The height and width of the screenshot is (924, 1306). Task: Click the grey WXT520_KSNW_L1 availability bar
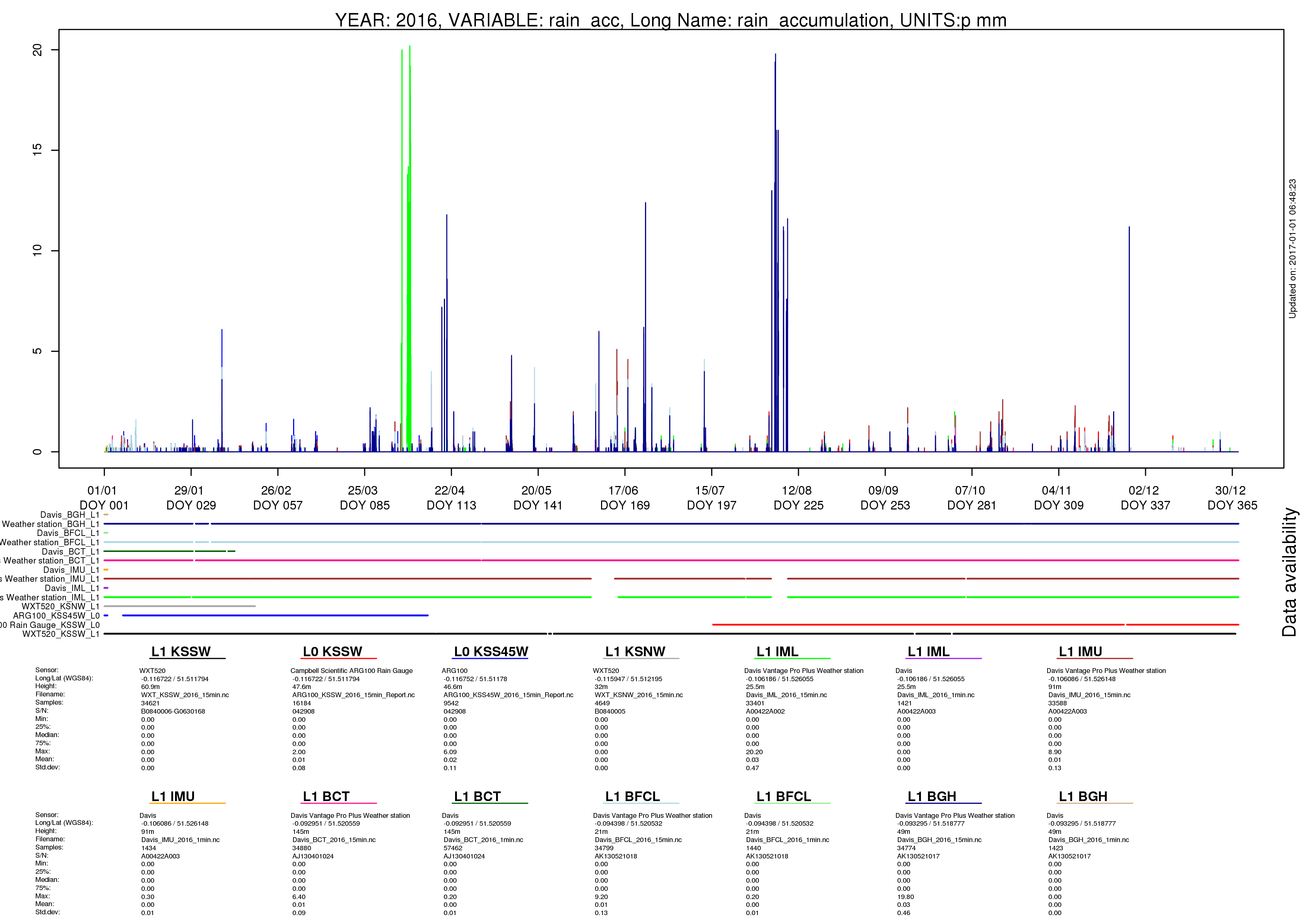point(180,607)
